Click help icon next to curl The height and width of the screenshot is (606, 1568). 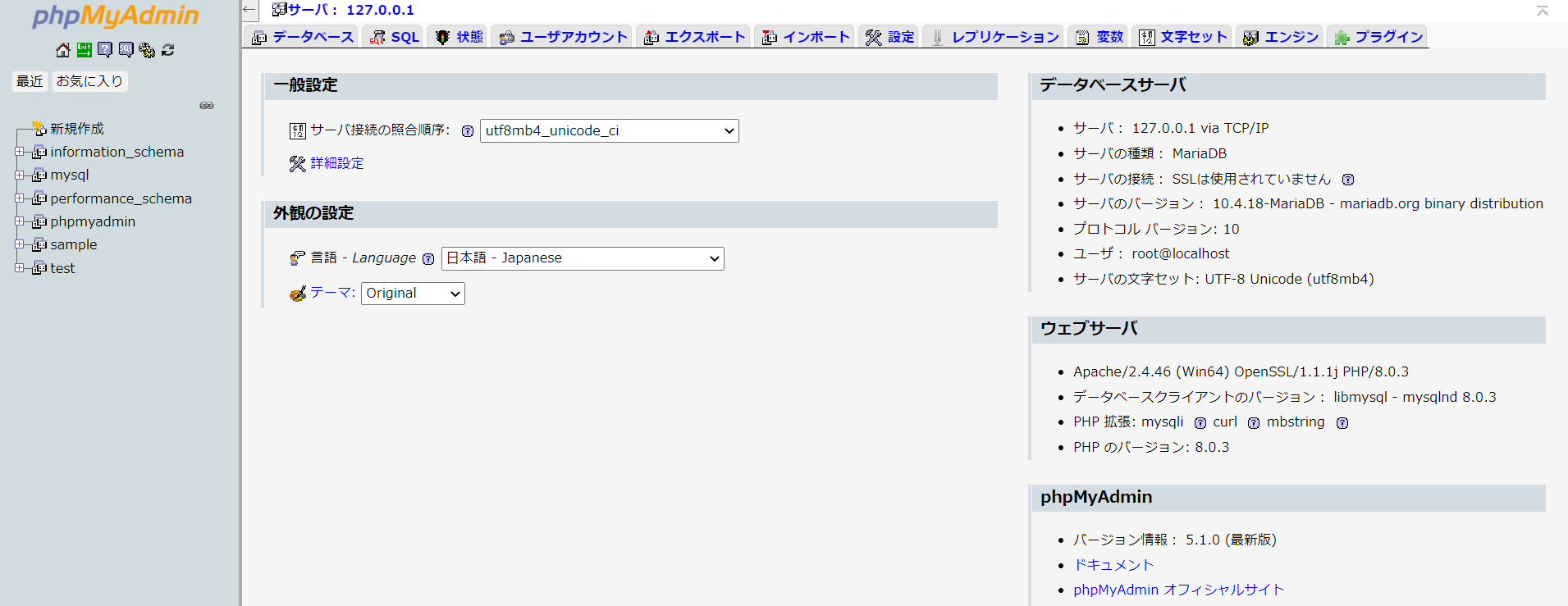(x=1254, y=423)
